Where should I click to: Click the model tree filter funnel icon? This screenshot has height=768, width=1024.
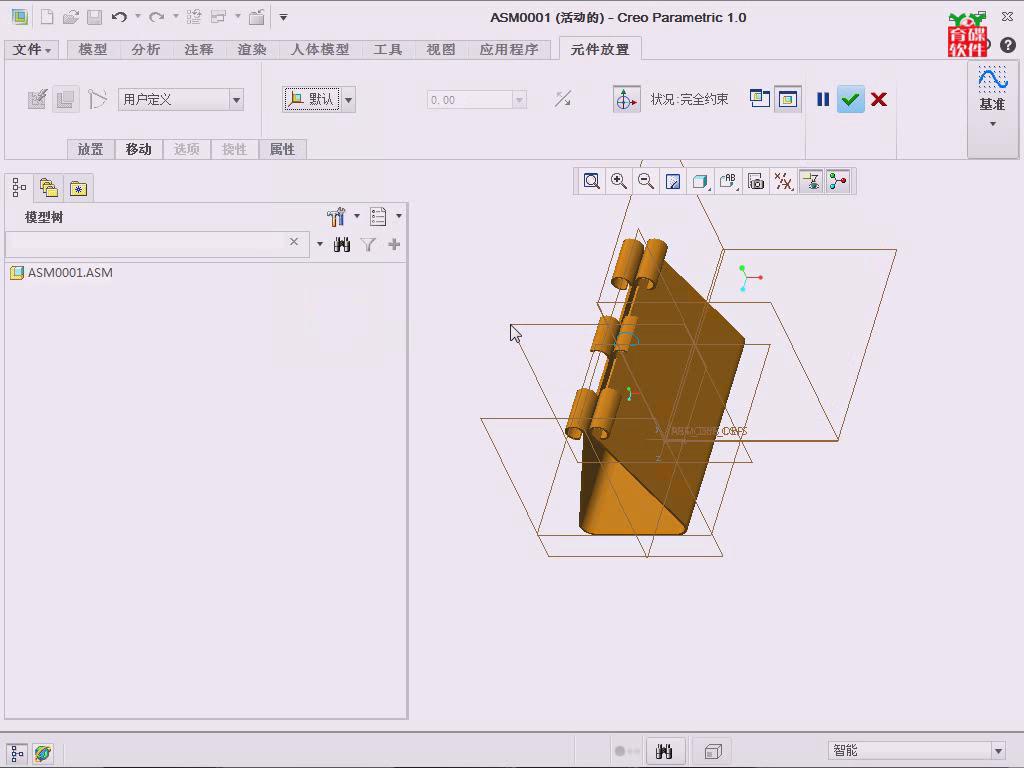(368, 245)
